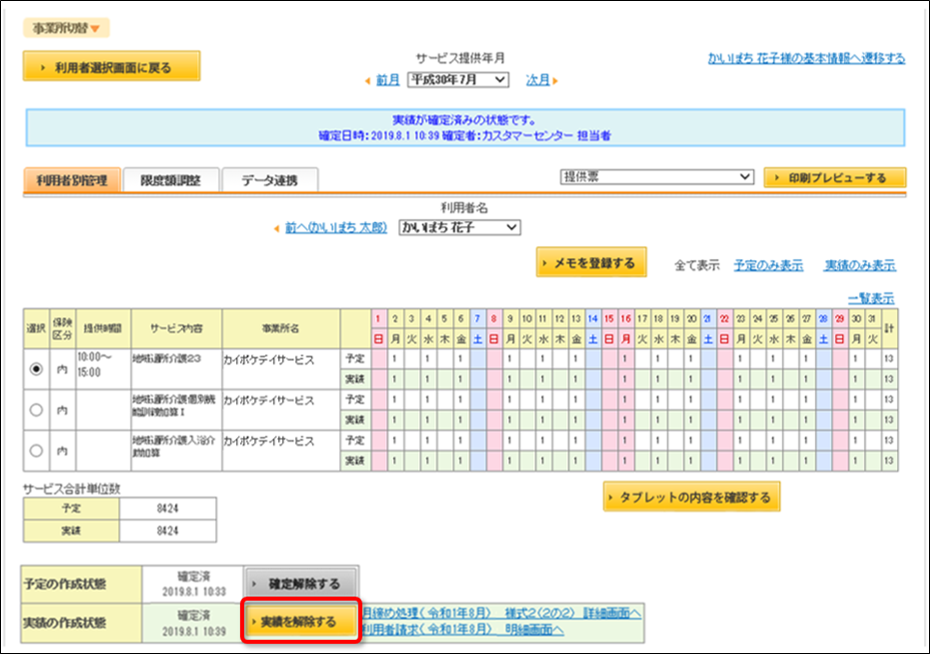The image size is (930, 654).
Task: Click 確定済 2019.8.1 10:39 status cell
Action: pyautogui.click(x=193, y=623)
